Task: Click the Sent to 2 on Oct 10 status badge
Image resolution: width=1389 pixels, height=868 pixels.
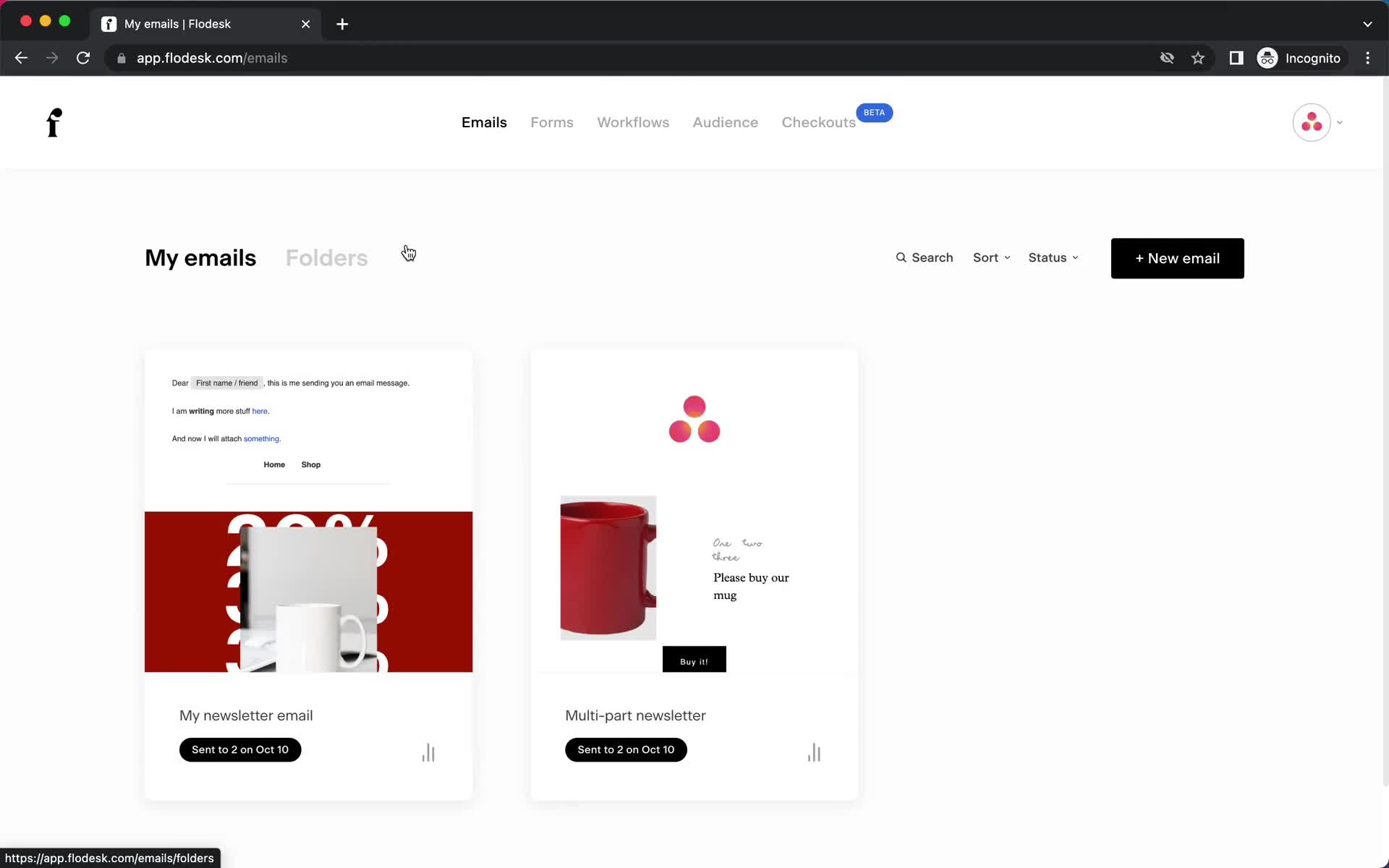Action: coord(240,749)
